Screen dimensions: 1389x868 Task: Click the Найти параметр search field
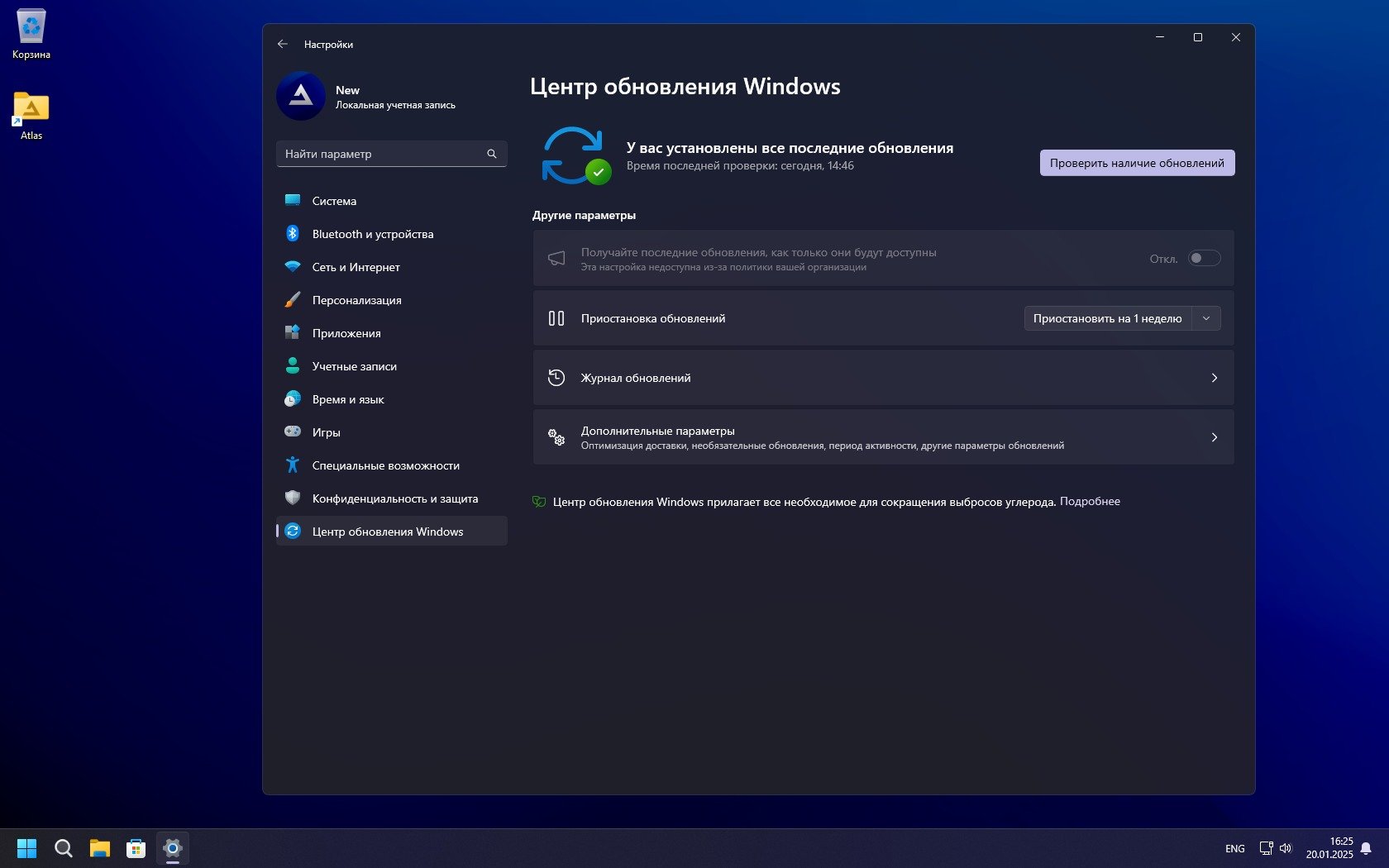point(391,154)
